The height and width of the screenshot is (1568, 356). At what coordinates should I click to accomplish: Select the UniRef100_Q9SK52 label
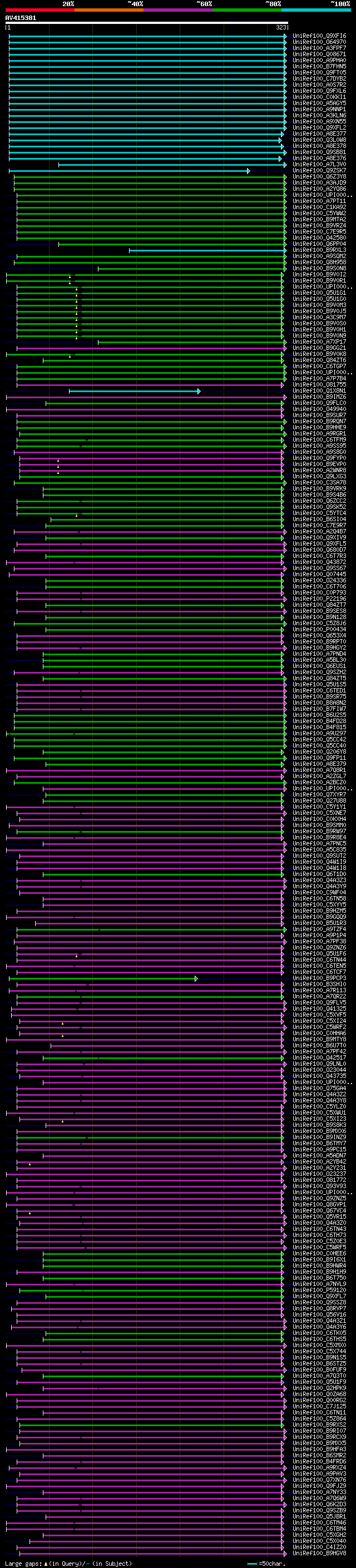pos(319,507)
